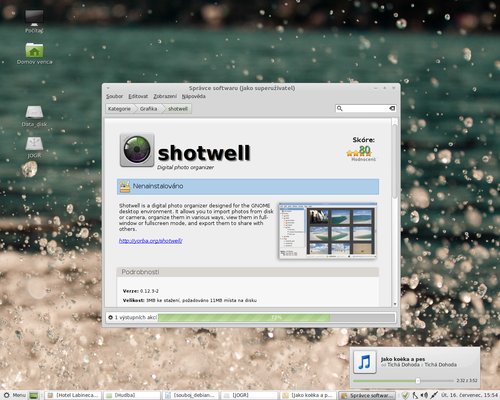This screenshot has width=500, height=400.
Task: Click the '1 výstupních akcí' status button
Action: 132,318
